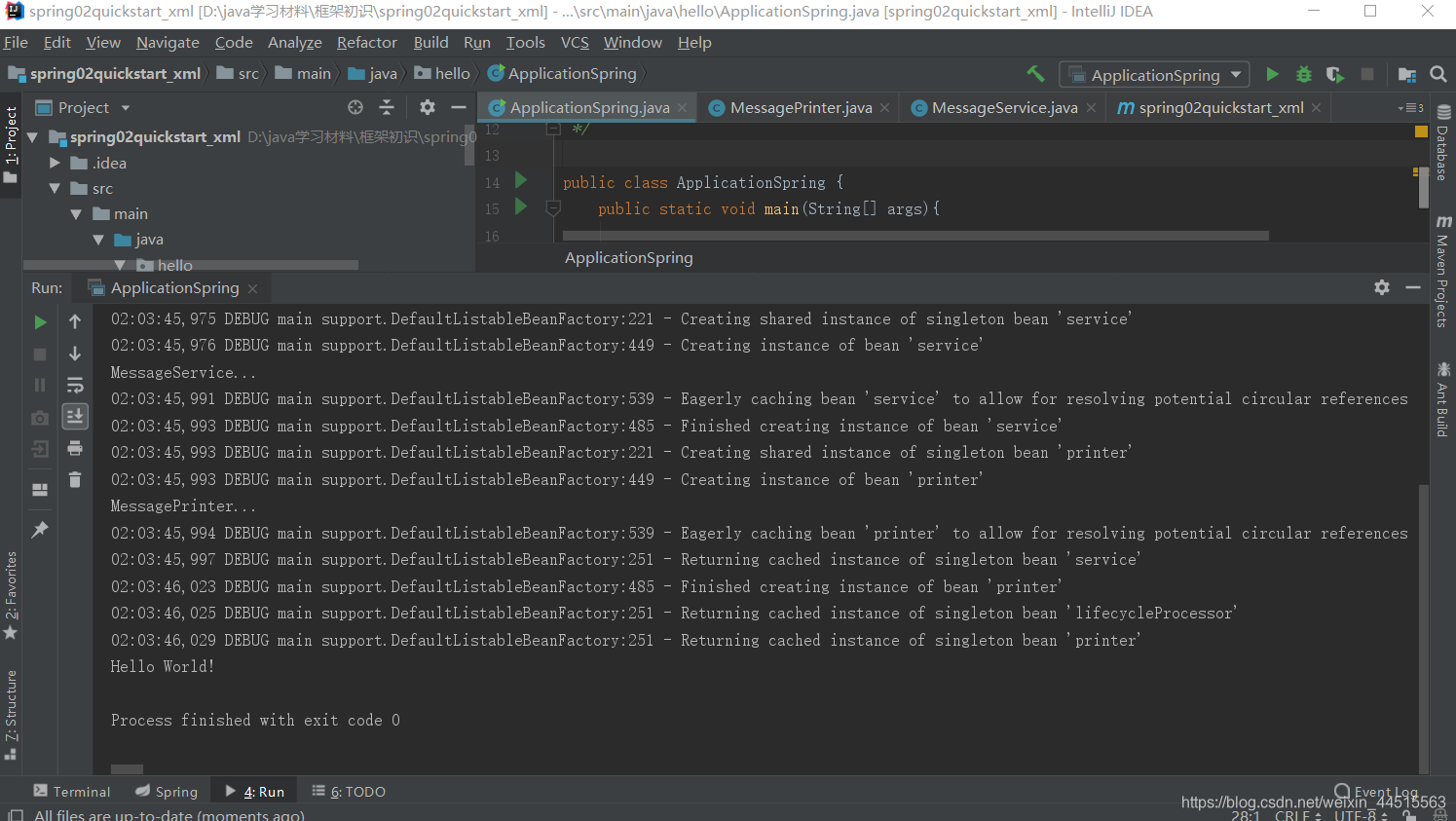Screen dimensions: 1456x821
Task: Close the ApplicationSpring.java editor tab
Action: coord(683,108)
